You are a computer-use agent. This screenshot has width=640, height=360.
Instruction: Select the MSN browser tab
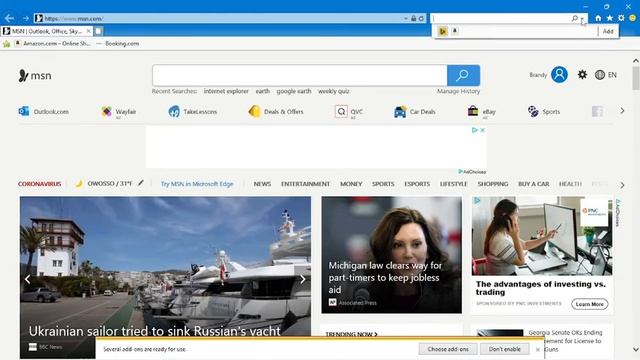(x=47, y=31)
